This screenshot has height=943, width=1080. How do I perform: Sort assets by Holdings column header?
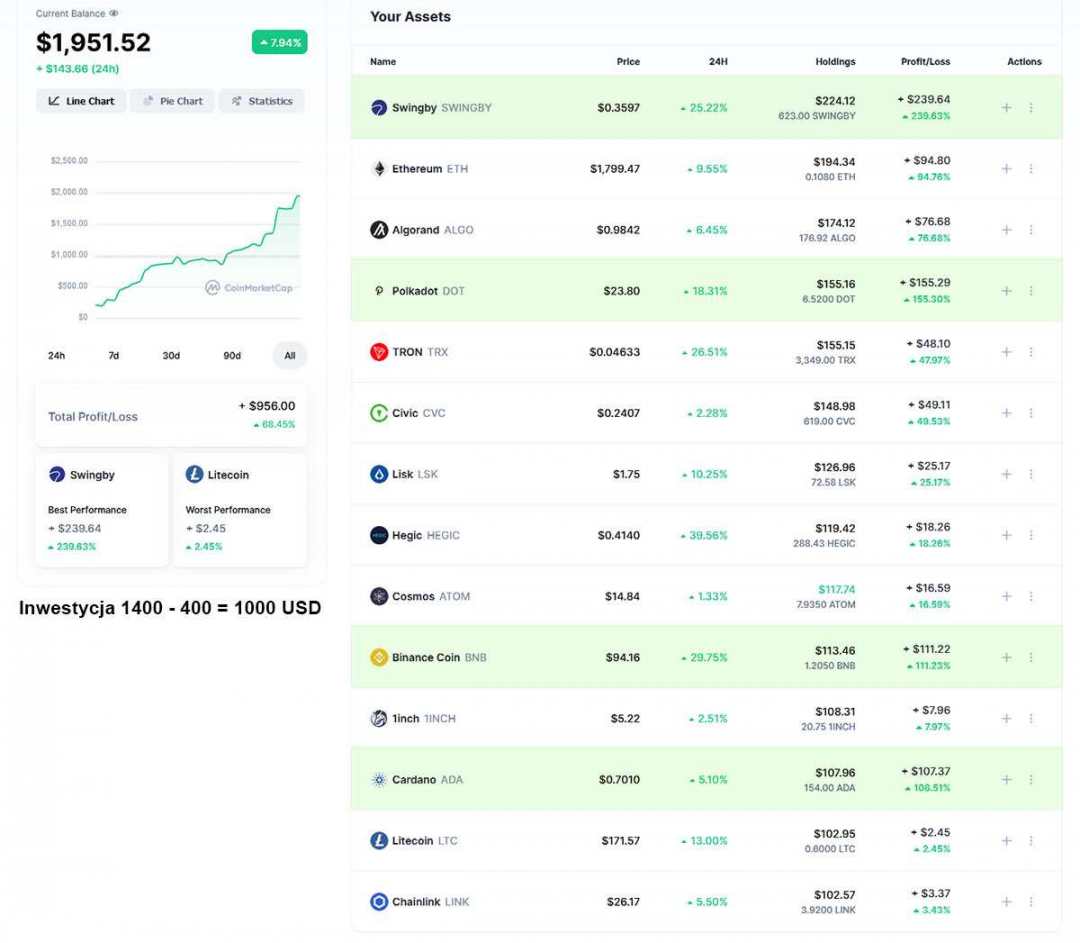[835, 62]
